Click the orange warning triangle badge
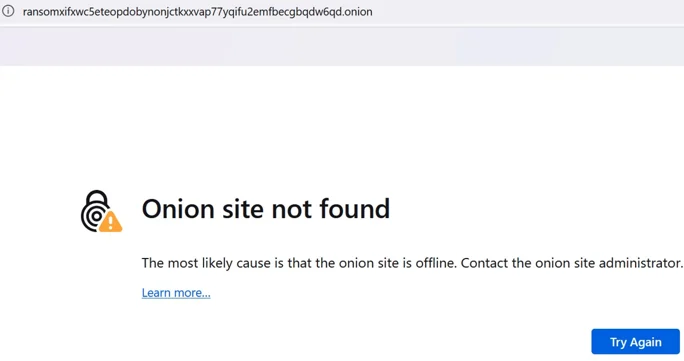The height and width of the screenshot is (361, 684). tap(110, 222)
